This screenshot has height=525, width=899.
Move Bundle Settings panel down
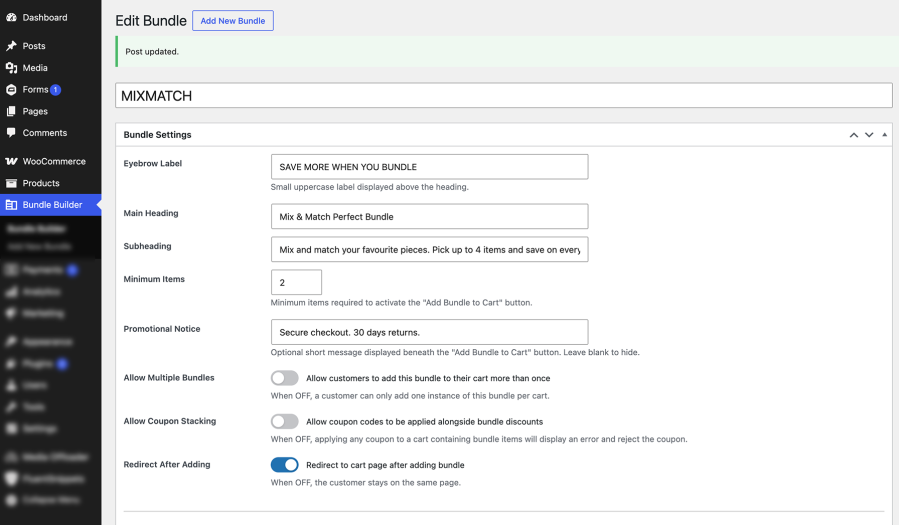click(x=869, y=135)
